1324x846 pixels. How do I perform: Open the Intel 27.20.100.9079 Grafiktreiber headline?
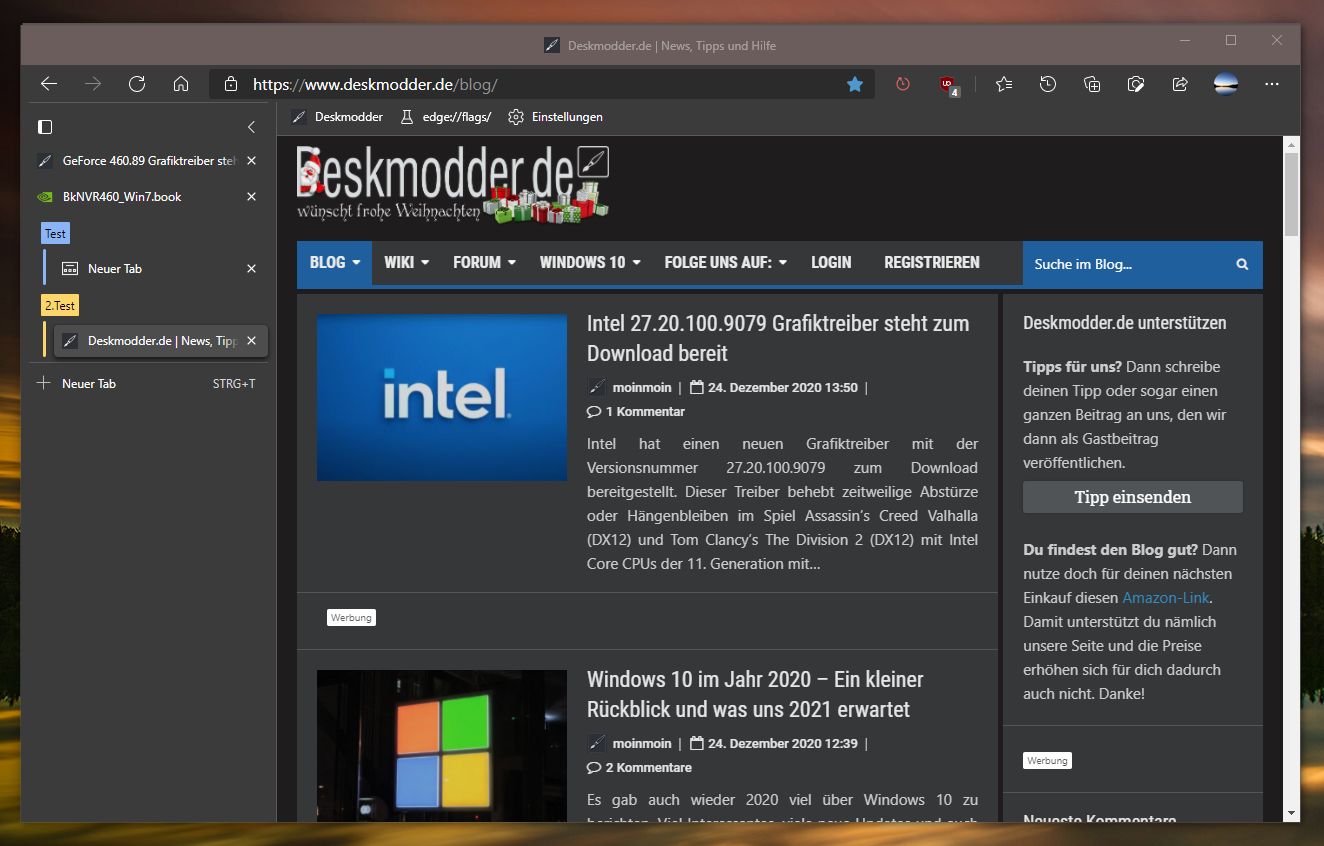778,338
